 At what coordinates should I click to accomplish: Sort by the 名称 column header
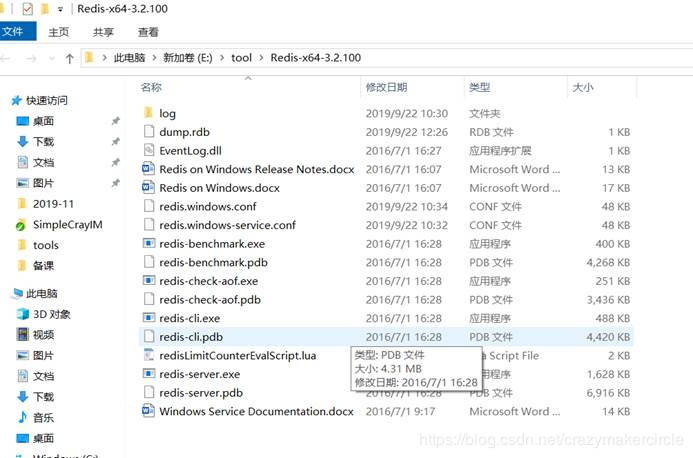pos(151,87)
